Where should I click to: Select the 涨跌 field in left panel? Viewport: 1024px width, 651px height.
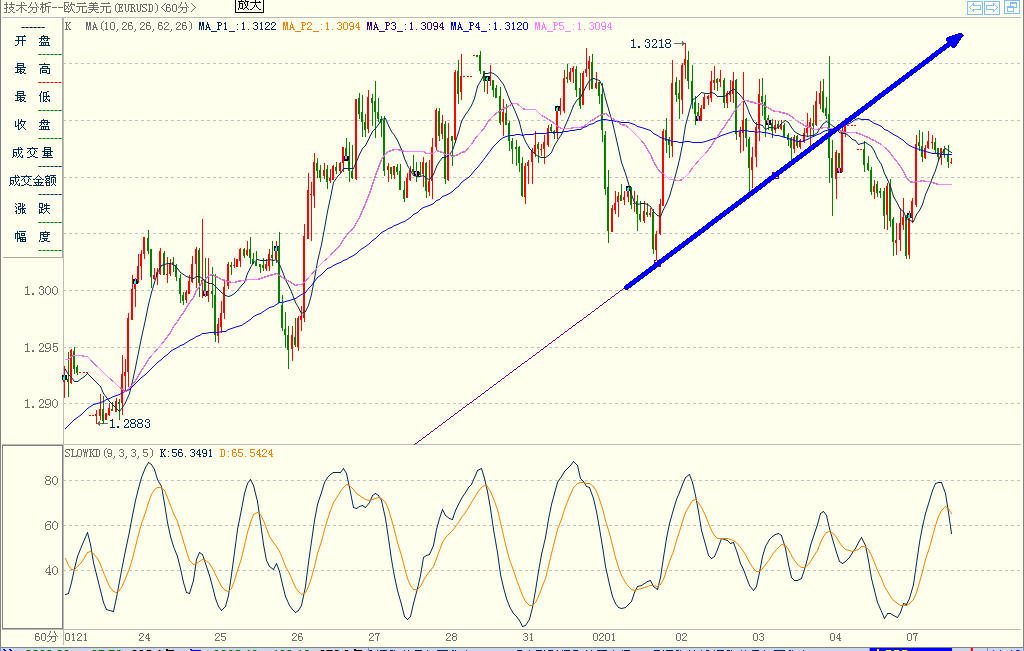[x=33, y=209]
